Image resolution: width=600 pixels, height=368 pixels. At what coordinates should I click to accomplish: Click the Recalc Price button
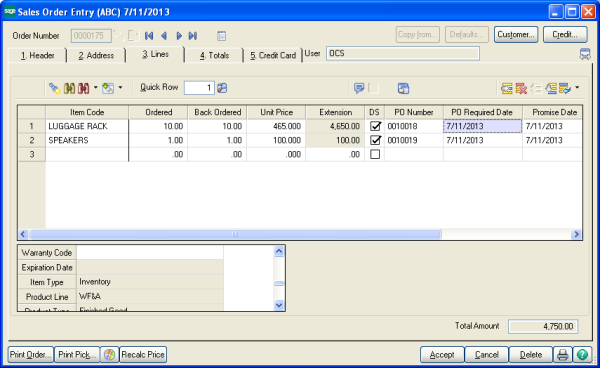143,355
